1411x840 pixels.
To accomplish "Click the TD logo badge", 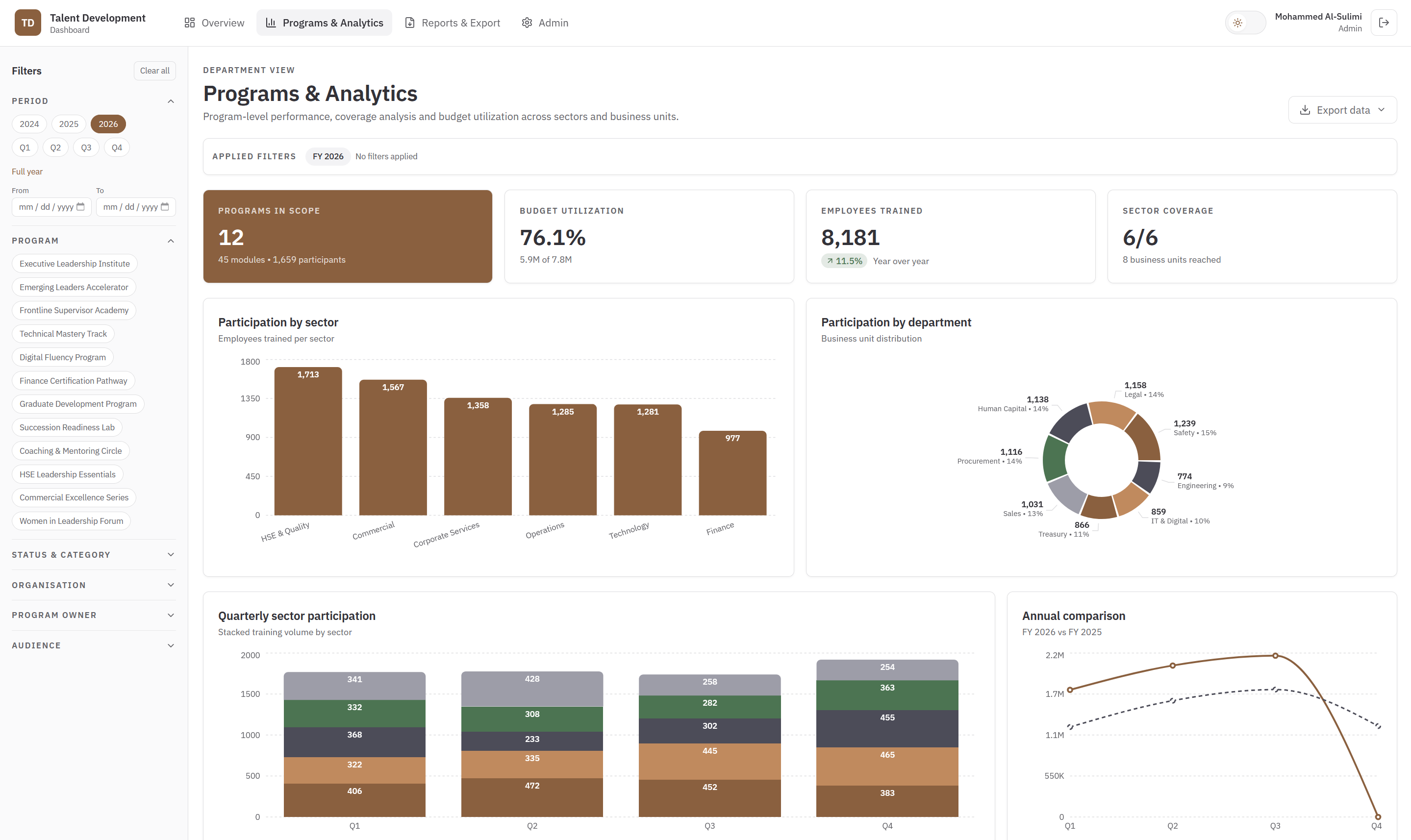I will pos(28,23).
